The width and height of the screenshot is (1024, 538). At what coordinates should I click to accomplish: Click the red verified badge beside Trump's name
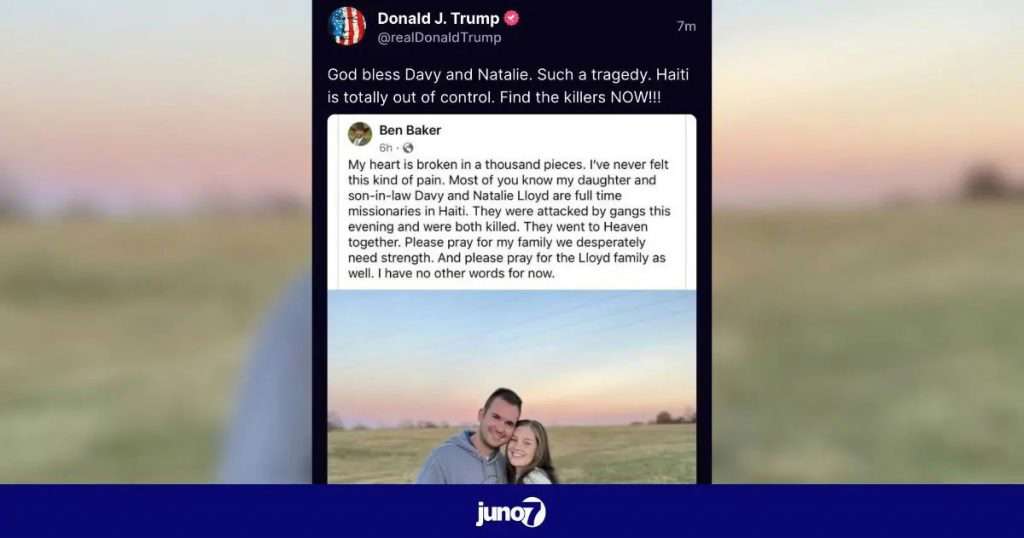pos(511,19)
